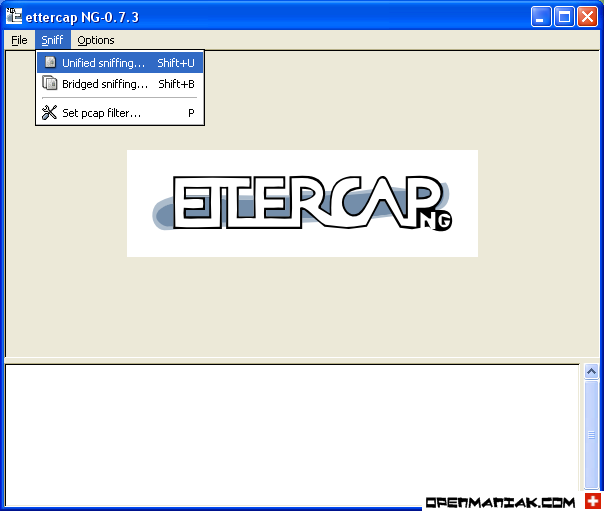Click the Ettercap NG logo image
This screenshot has height=511, width=604.
pos(302,203)
